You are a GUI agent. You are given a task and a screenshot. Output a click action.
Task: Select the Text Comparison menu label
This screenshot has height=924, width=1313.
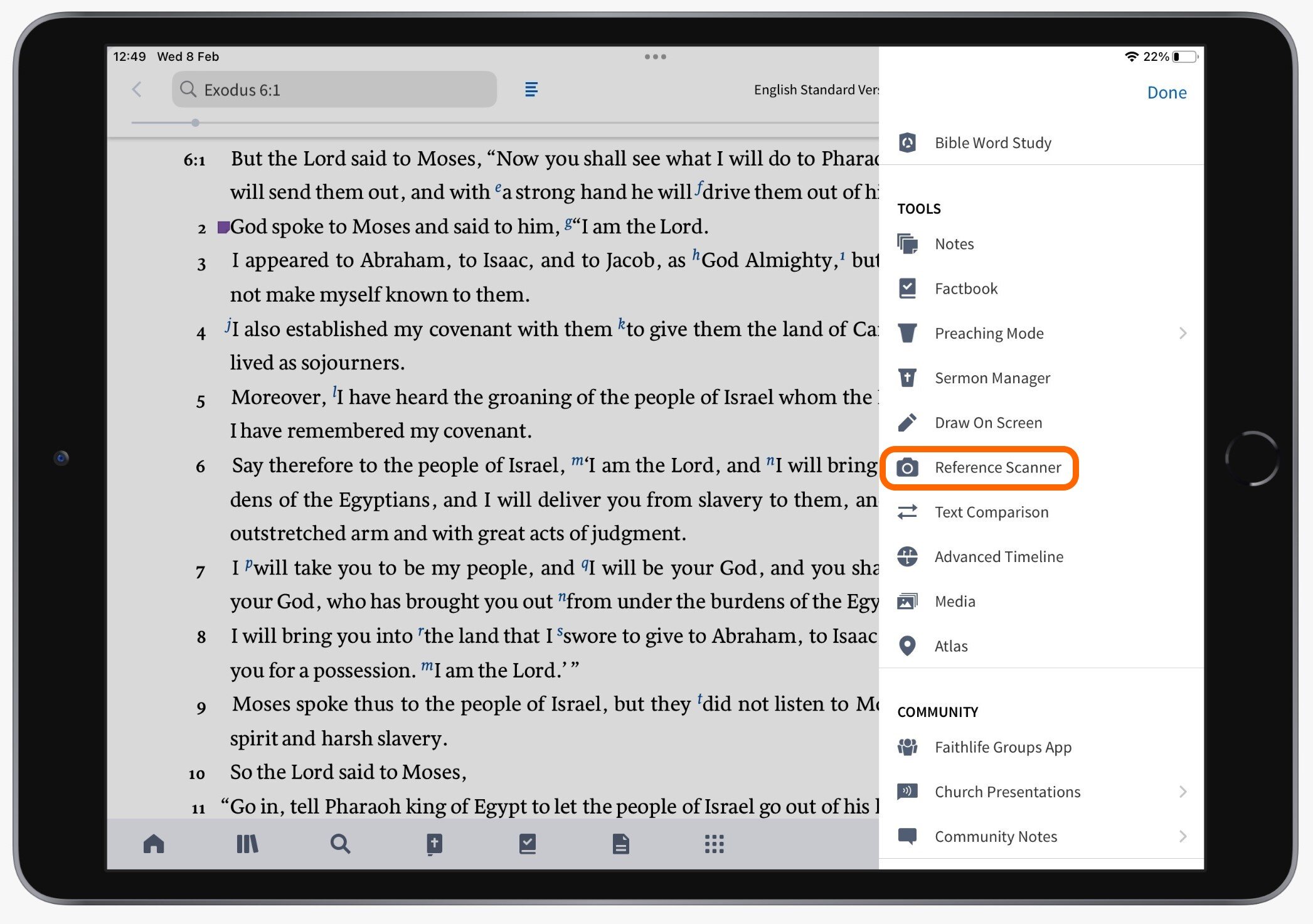991,512
